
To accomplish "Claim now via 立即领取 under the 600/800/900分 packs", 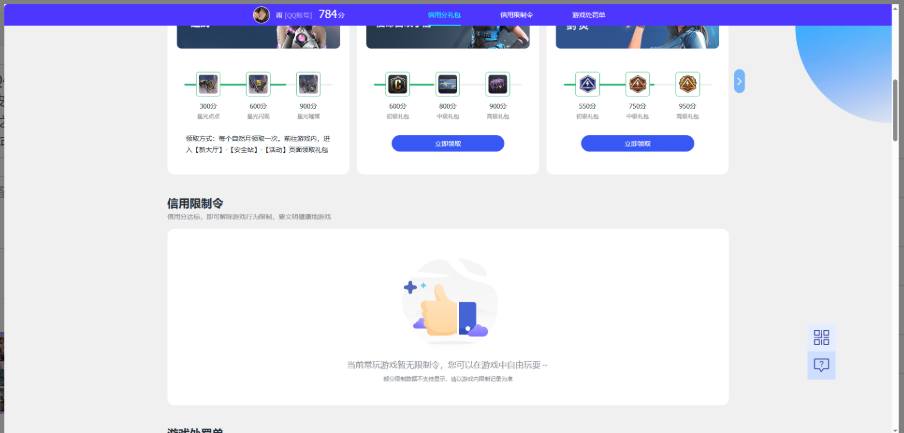I will coord(448,144).
